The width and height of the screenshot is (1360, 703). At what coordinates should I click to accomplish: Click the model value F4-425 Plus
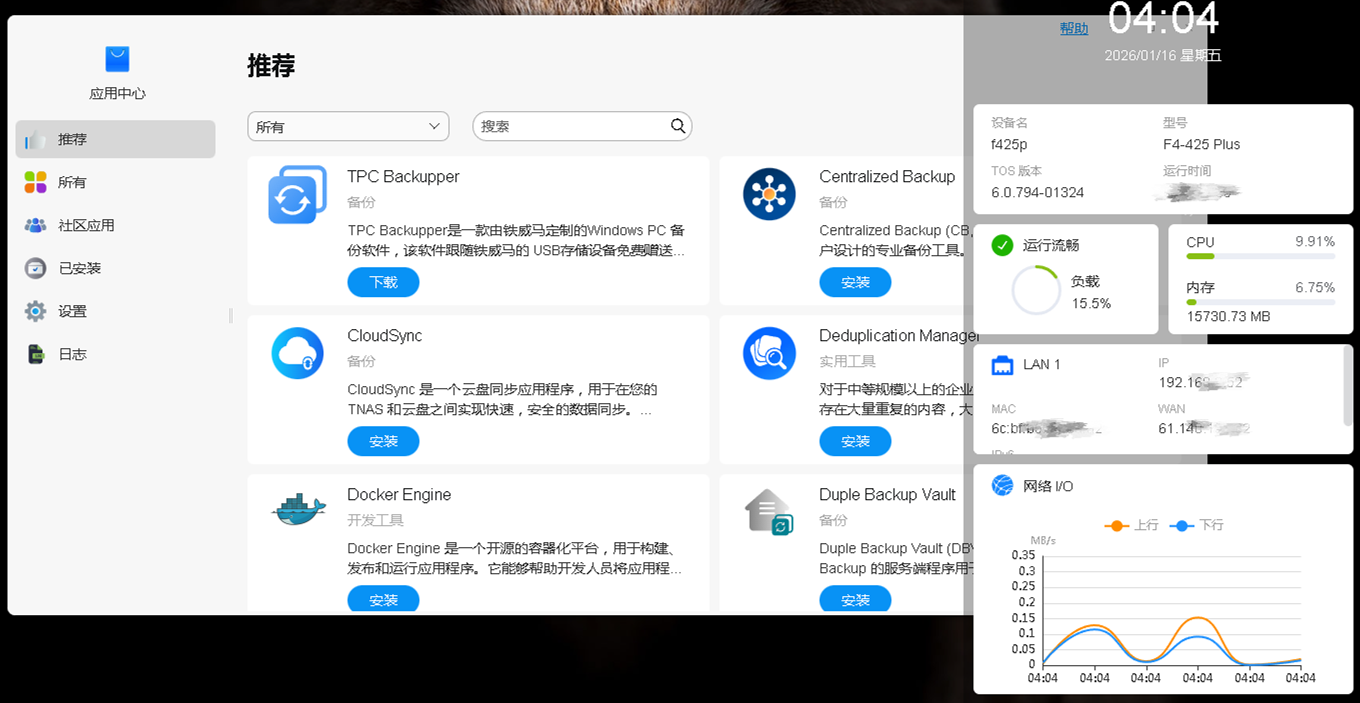pos(1201,144)
